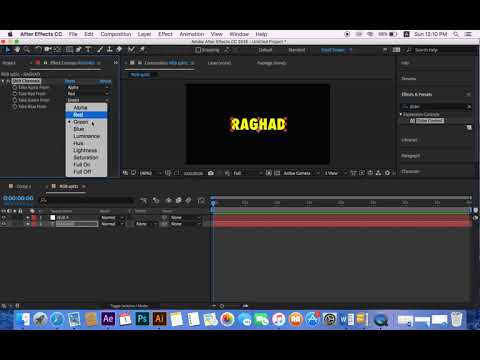Select the Standard workspace
This screenshot has height=360, width=480.
tap(297, 50)
